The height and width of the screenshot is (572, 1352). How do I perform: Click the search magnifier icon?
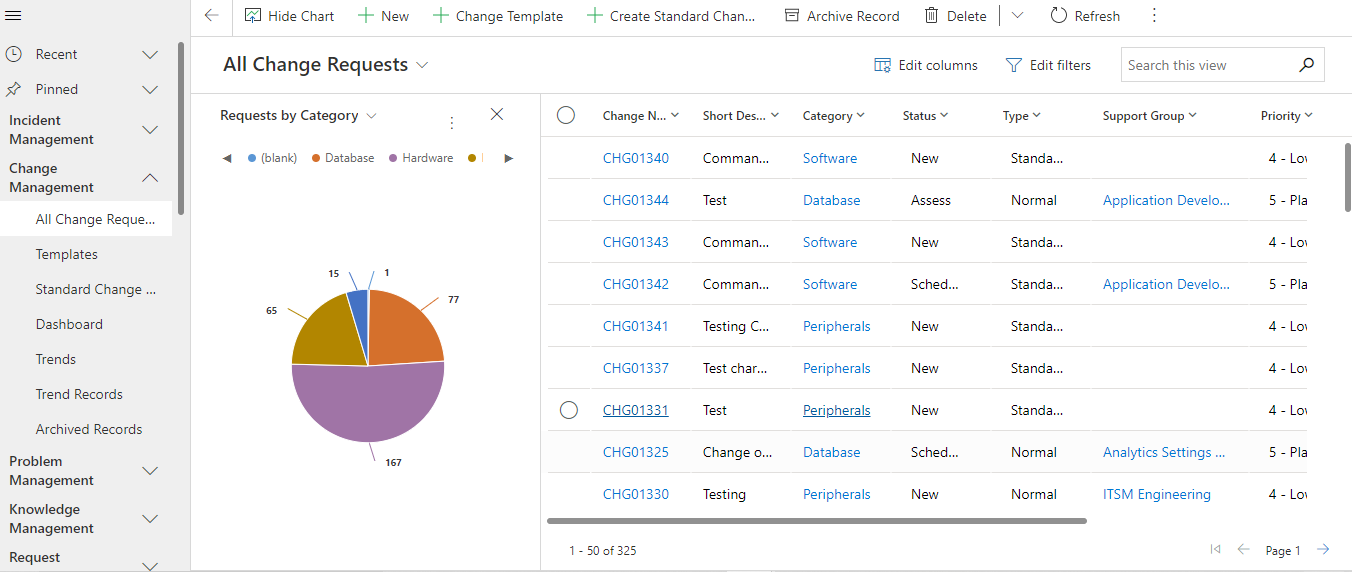click(1306, 65)
